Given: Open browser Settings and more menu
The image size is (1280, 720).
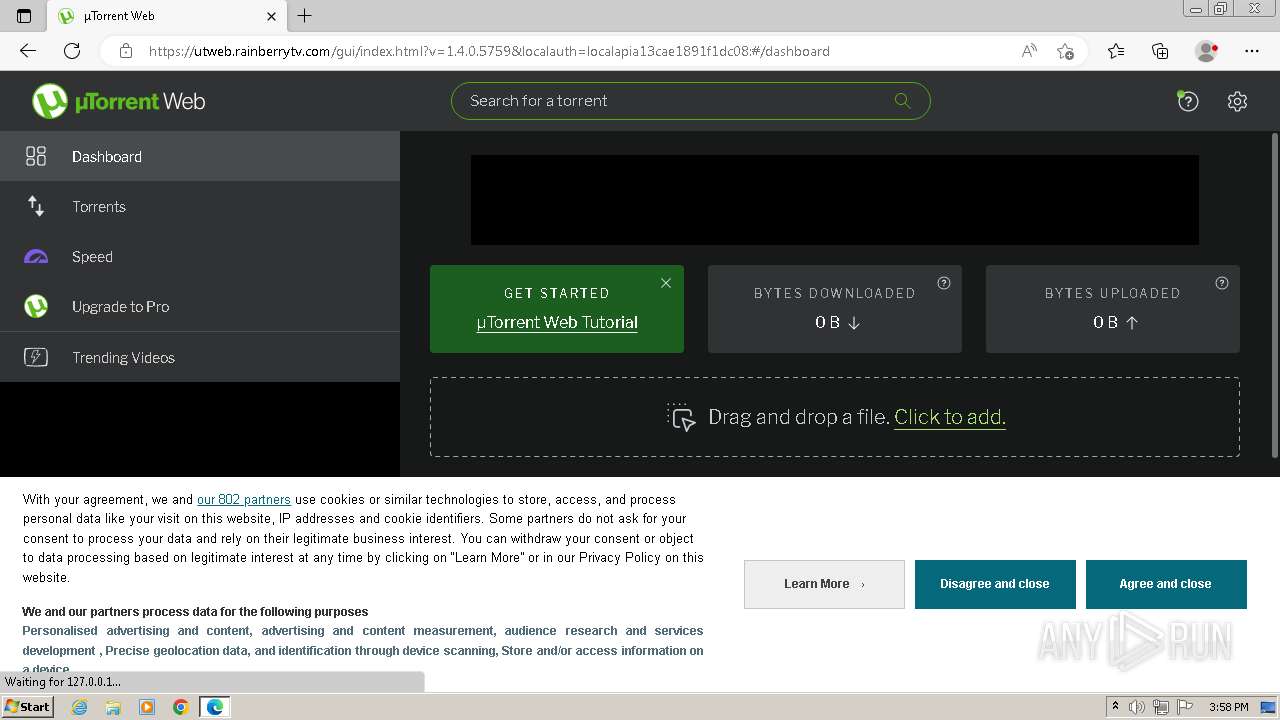Looking at the screenshot, I should point(1252,51).
